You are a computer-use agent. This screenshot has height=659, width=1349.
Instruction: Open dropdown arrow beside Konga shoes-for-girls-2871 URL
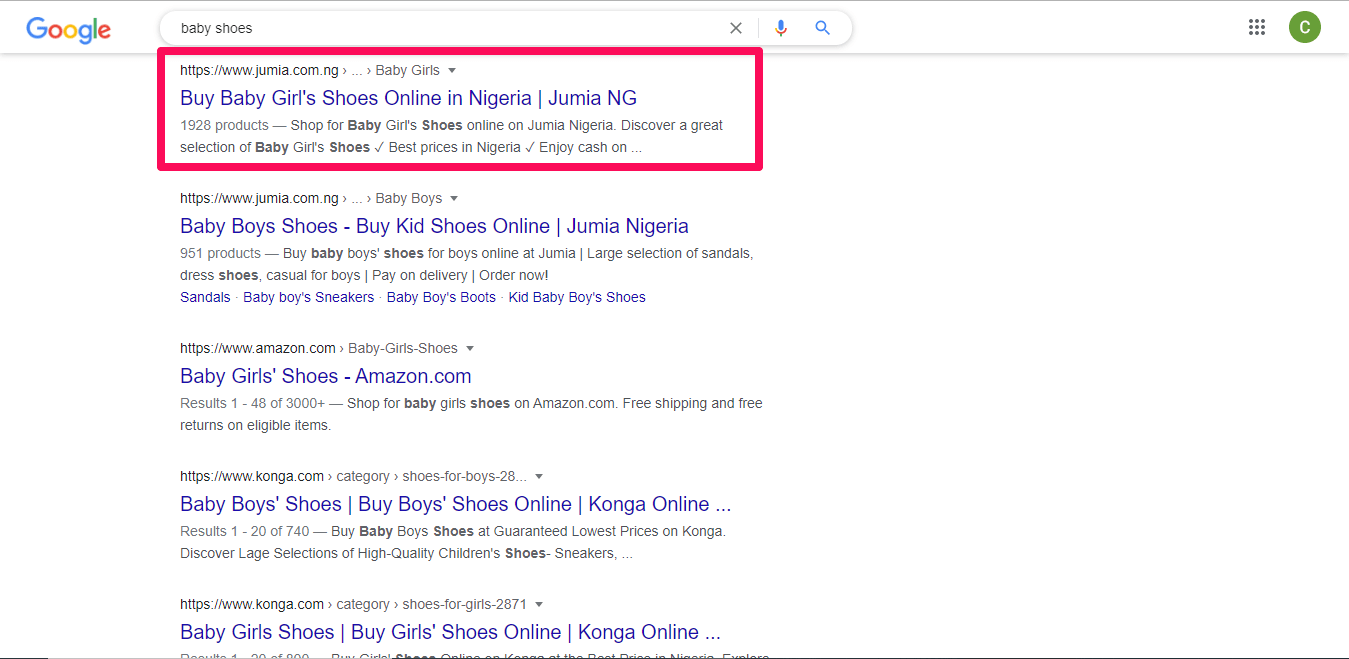tap(539, 604)
